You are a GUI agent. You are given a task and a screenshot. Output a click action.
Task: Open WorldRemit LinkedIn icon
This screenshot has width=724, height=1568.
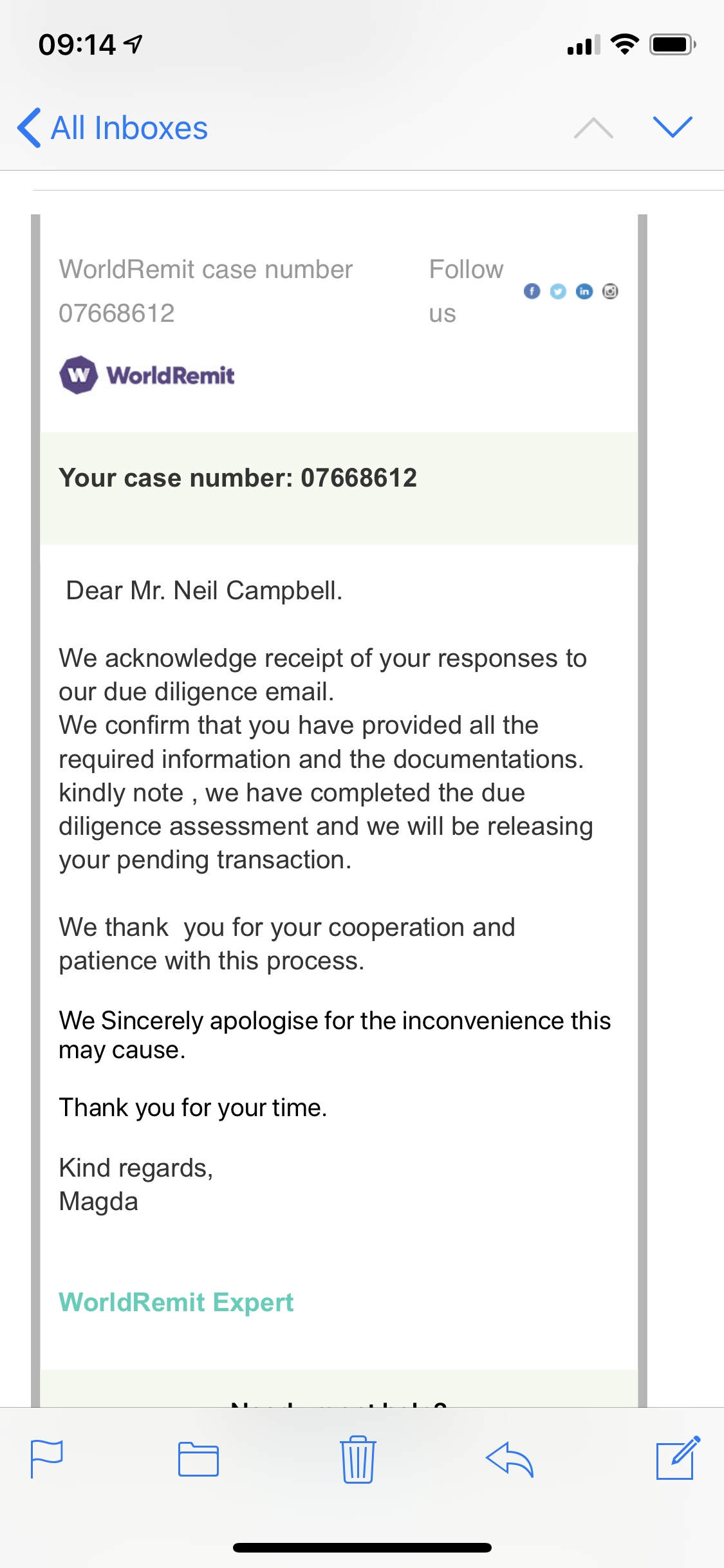pyautogui.click(x=584, y=292)
